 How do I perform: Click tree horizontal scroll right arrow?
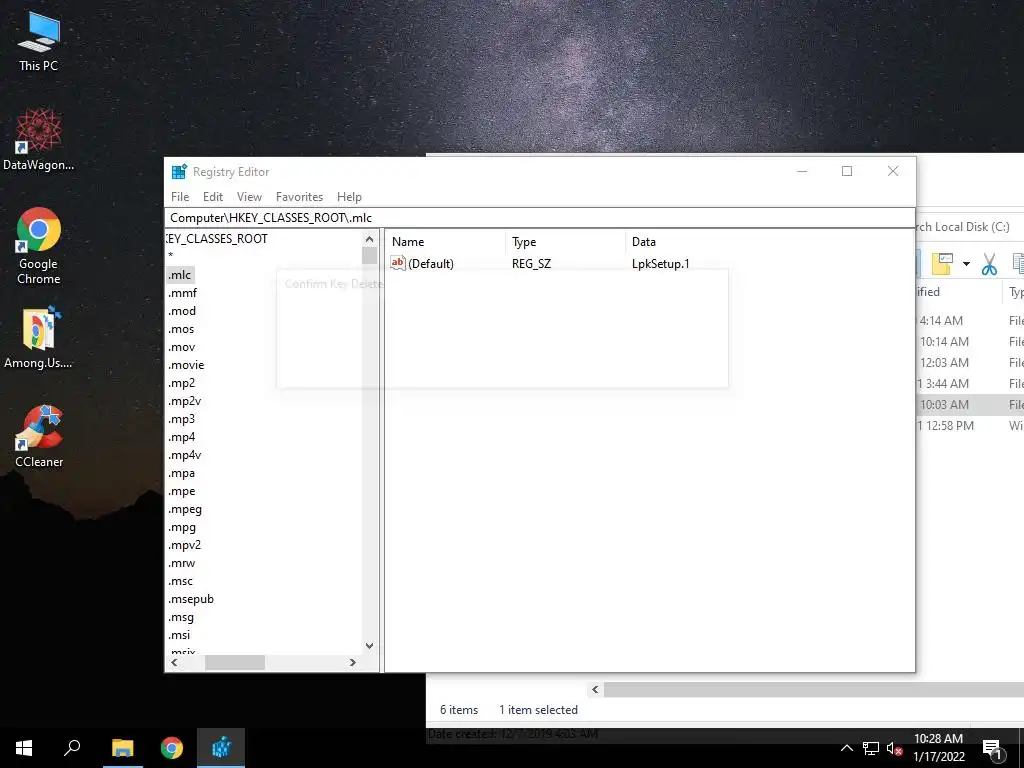[x=353, y=662]
